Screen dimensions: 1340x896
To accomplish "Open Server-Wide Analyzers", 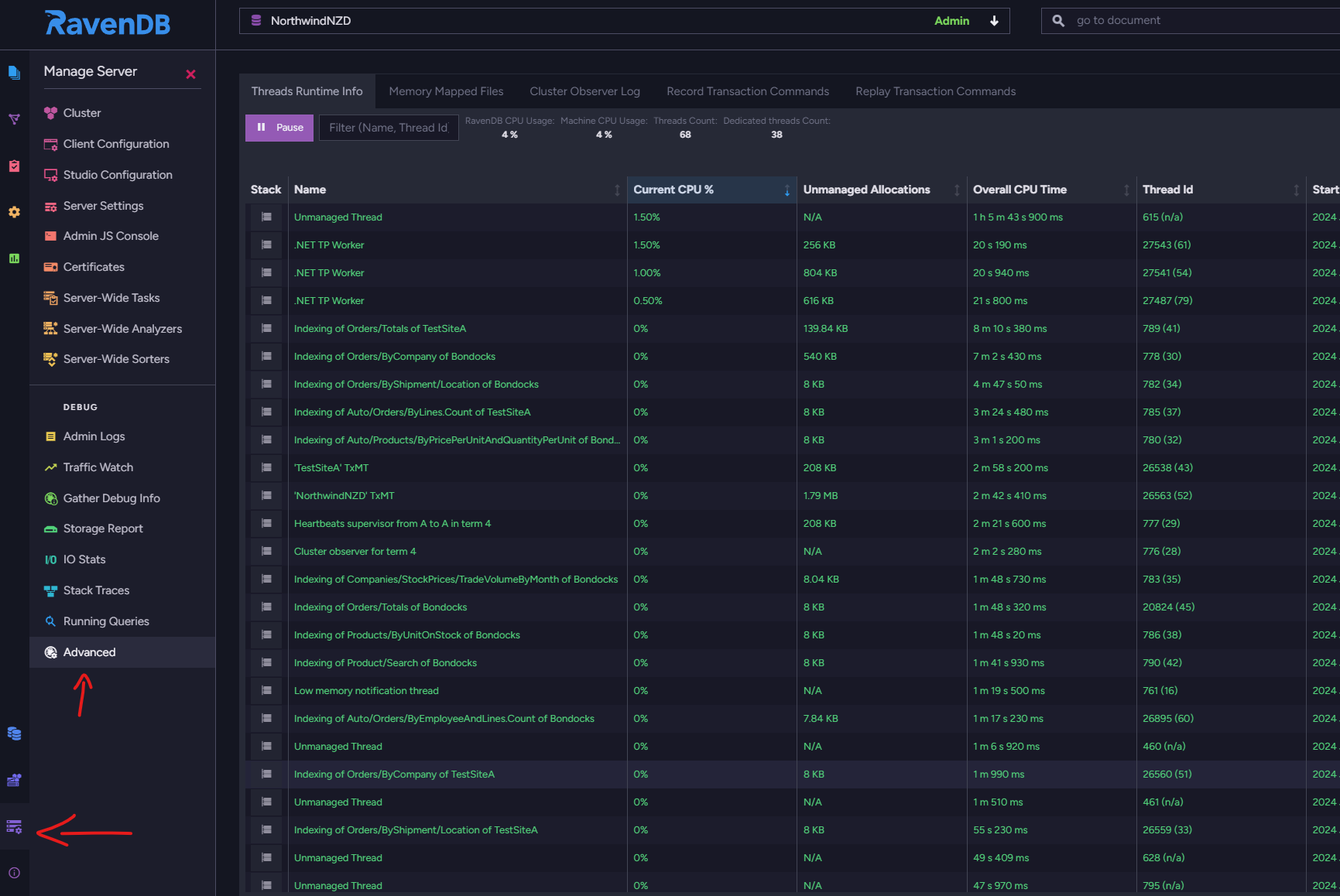I will coord(122,329).
